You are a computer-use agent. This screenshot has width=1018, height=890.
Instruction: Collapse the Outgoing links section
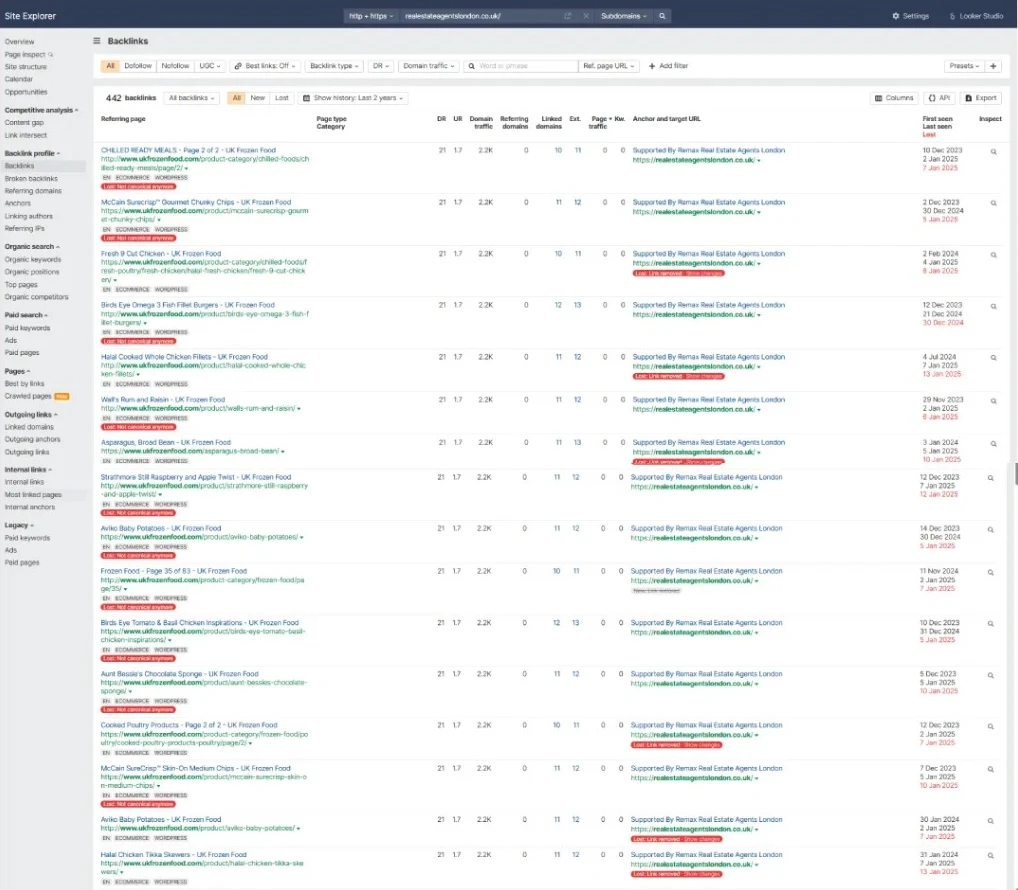31,415
